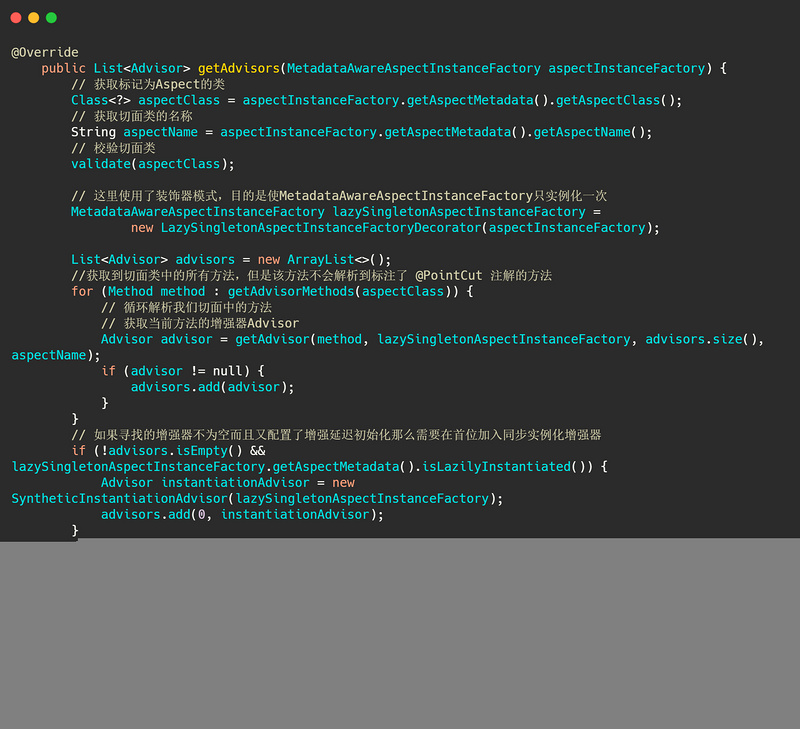
Task: Click advisors.add(advisor) statement
Action: [212, 387]
